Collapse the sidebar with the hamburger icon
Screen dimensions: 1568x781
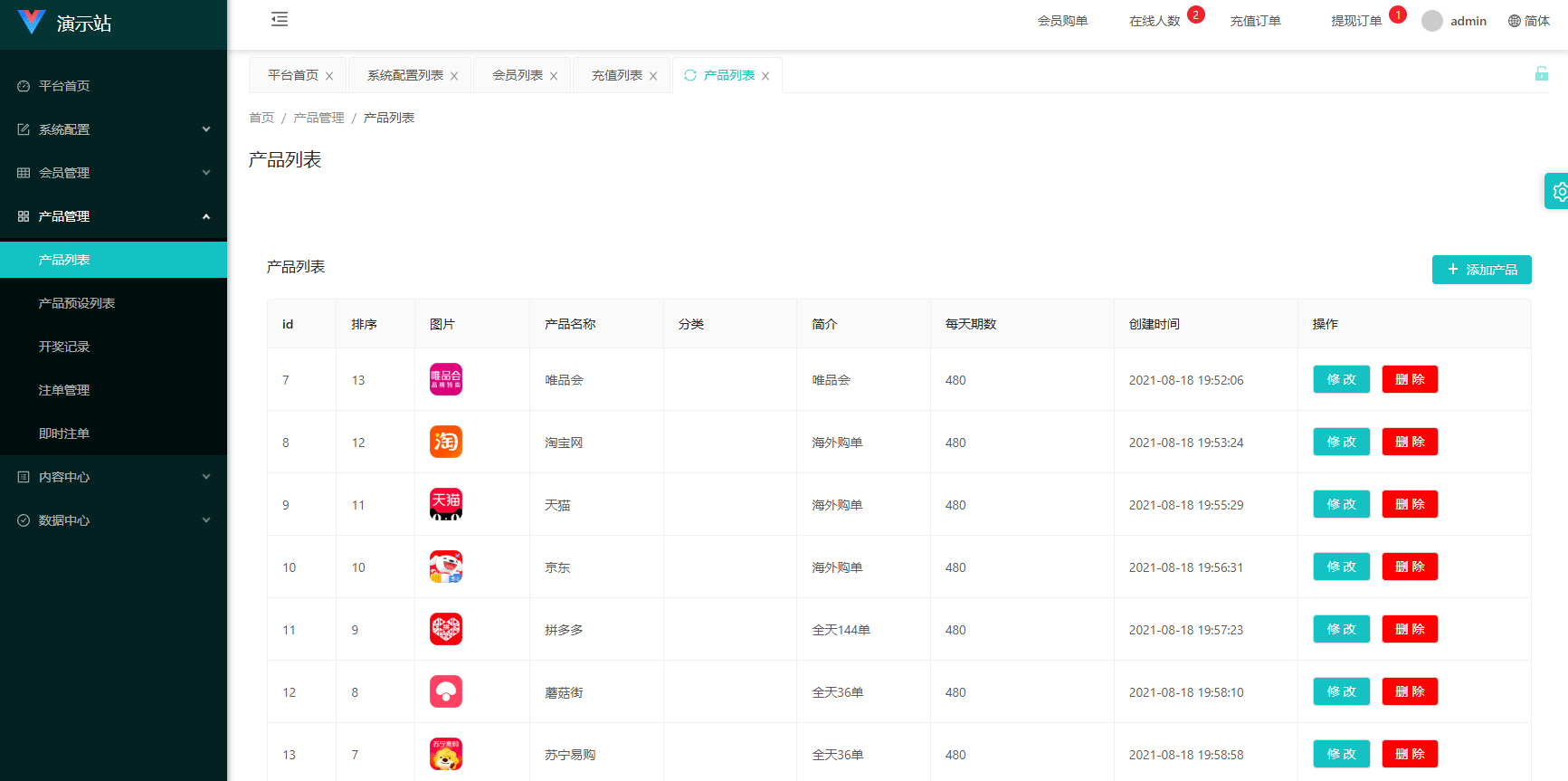[280, 20]
